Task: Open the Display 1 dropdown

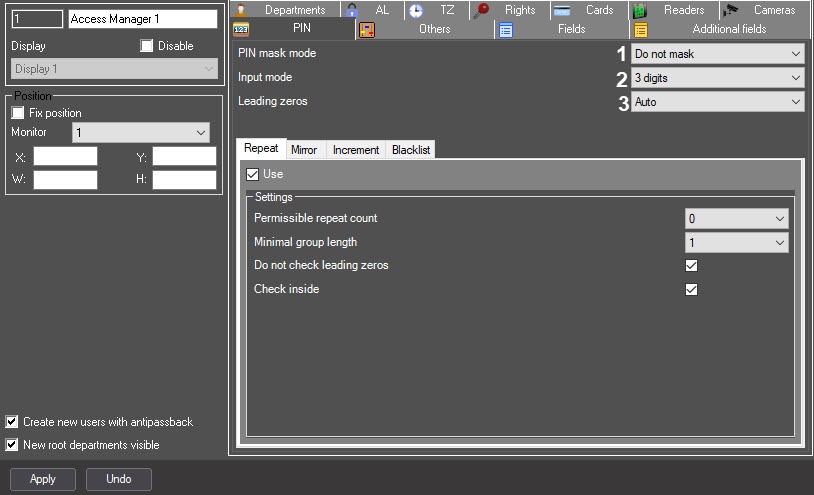Action: [114, 68]
